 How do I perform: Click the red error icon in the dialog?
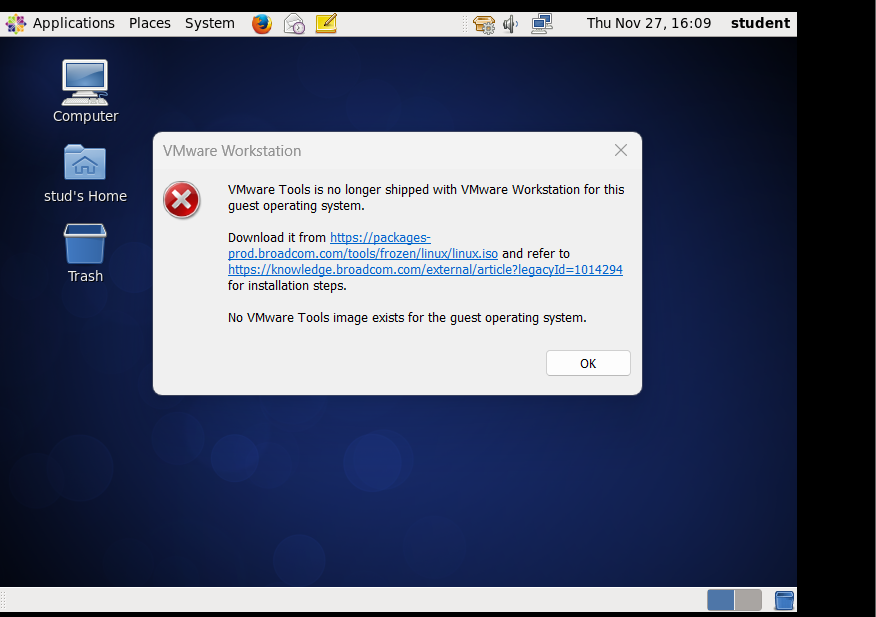[182, 200]
